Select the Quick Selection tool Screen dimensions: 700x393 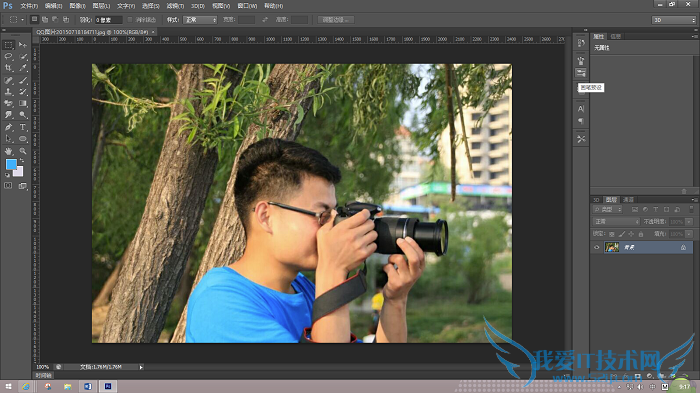pos(23,57)
